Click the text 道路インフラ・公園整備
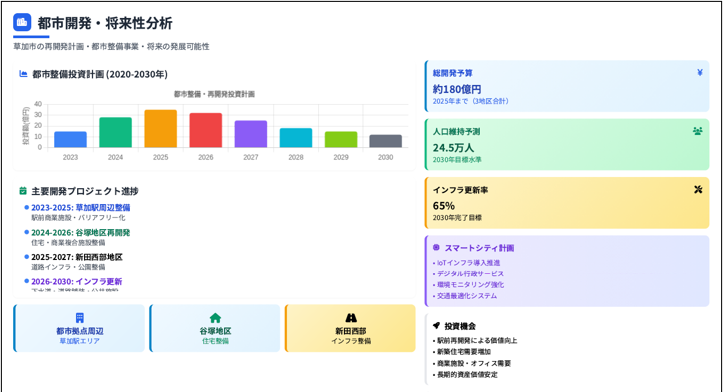Screen dimensions: 723x392 point(68,267)
